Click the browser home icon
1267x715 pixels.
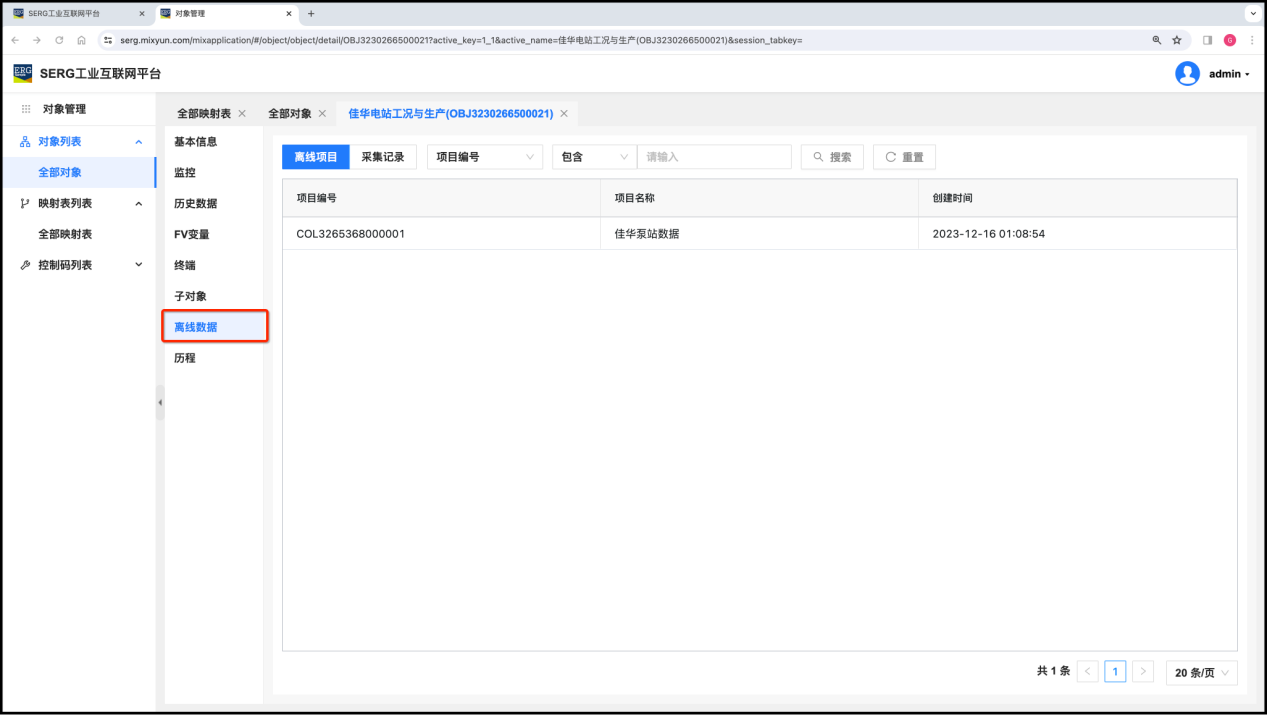81,40
